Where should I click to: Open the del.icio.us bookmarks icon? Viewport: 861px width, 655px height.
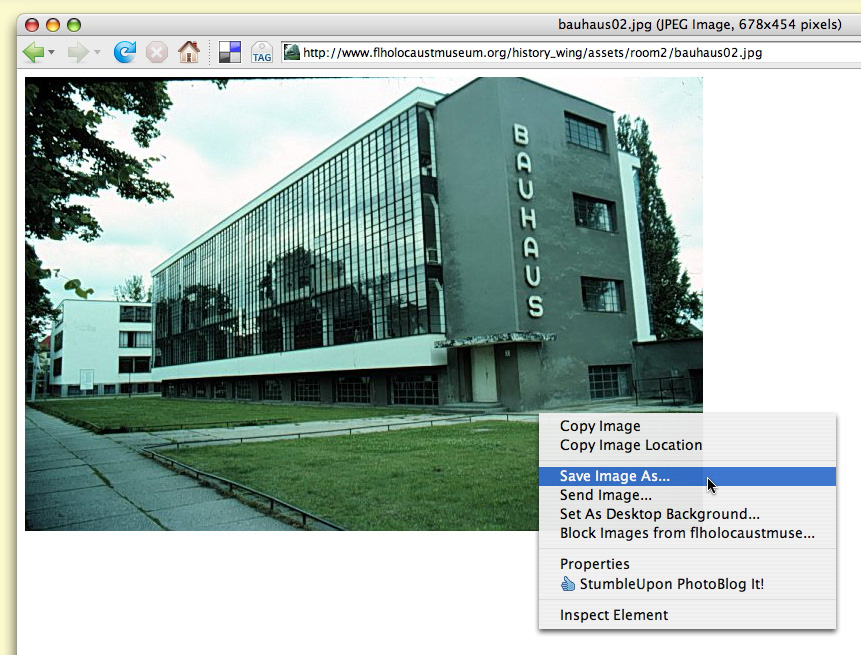click(230, 52)
